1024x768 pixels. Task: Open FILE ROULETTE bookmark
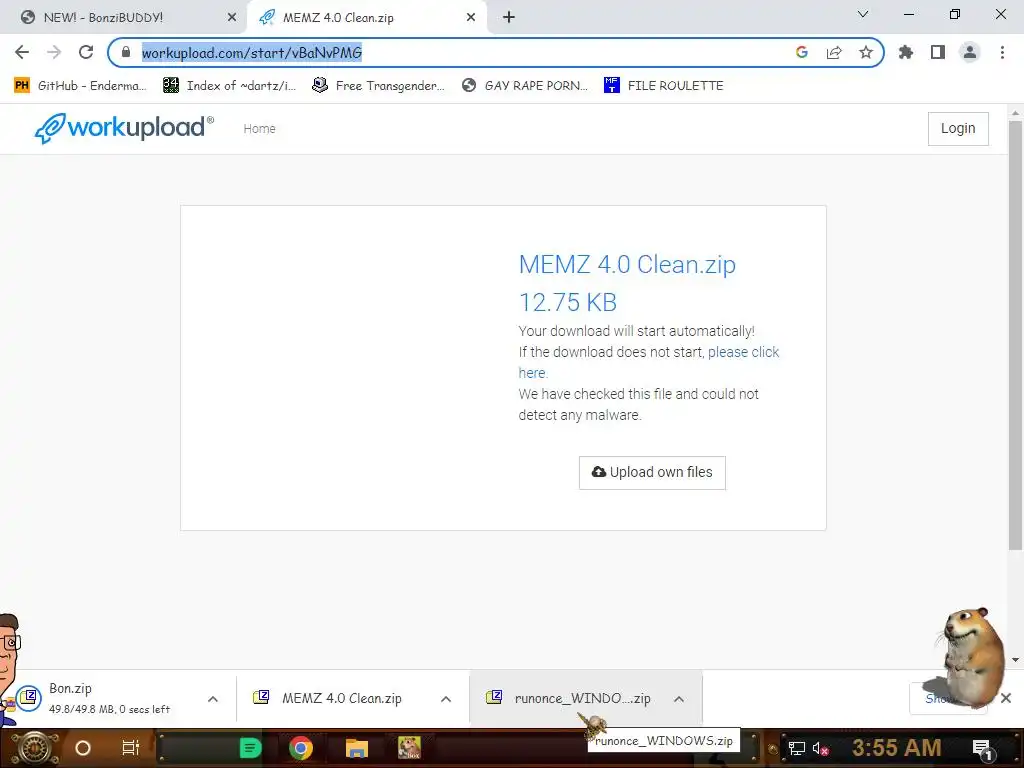point(664,86)
